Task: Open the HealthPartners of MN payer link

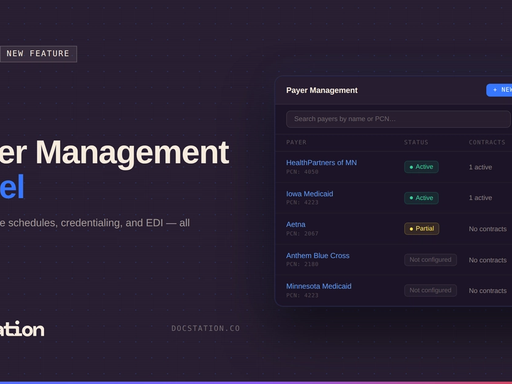Action: pyautogui.click(x=321, y=163)
